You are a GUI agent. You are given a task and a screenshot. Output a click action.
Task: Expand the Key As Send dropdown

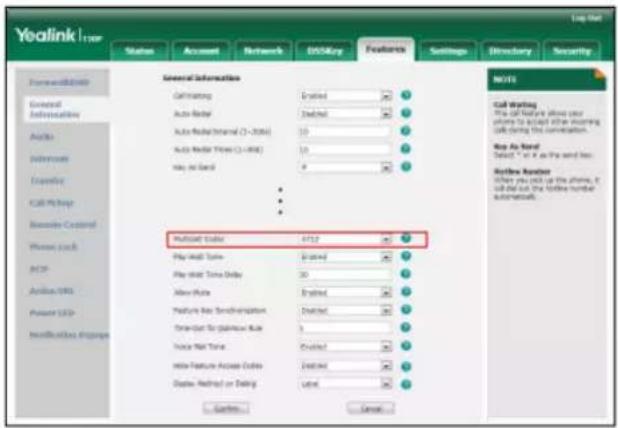tap(387, 167)
